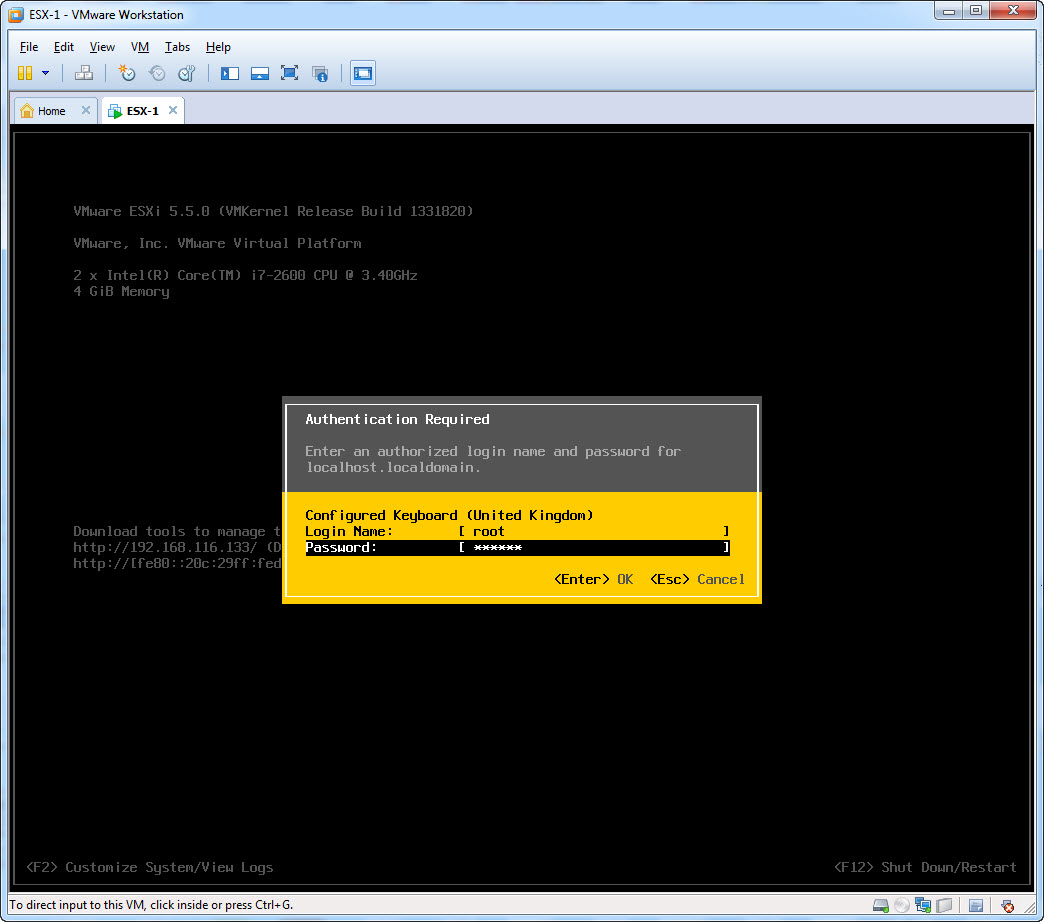Click the 4 GiB Memory text
The width and height of the screenshot is (1044, 922).
[x=121, y=292]
